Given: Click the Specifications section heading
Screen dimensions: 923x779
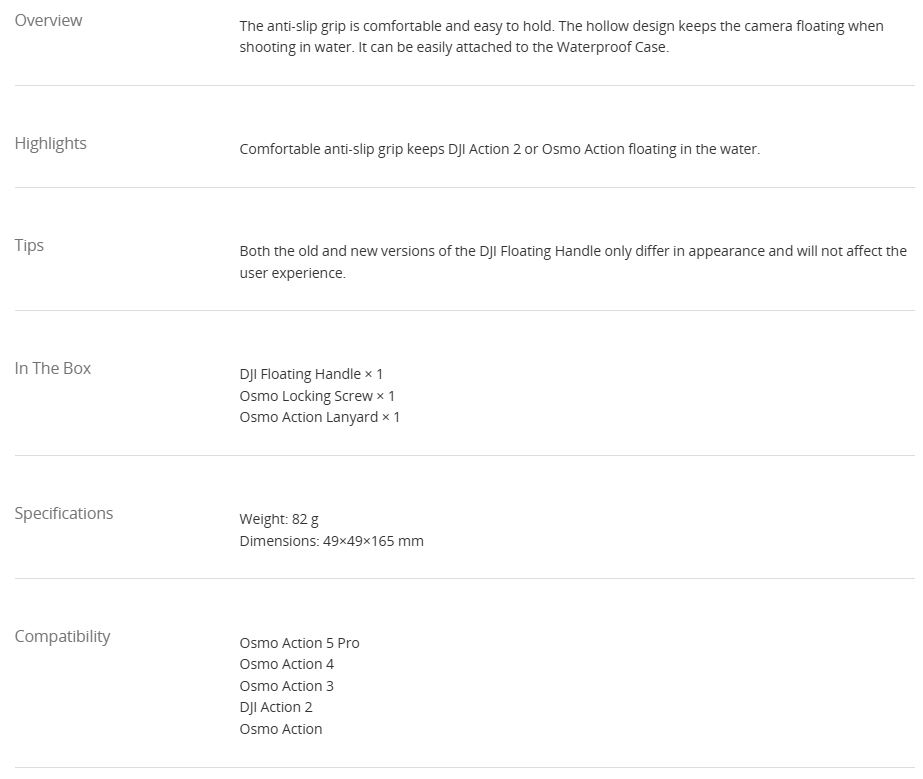Looking at the screenshot, I should pyautogui.click(x=63, y=513).
